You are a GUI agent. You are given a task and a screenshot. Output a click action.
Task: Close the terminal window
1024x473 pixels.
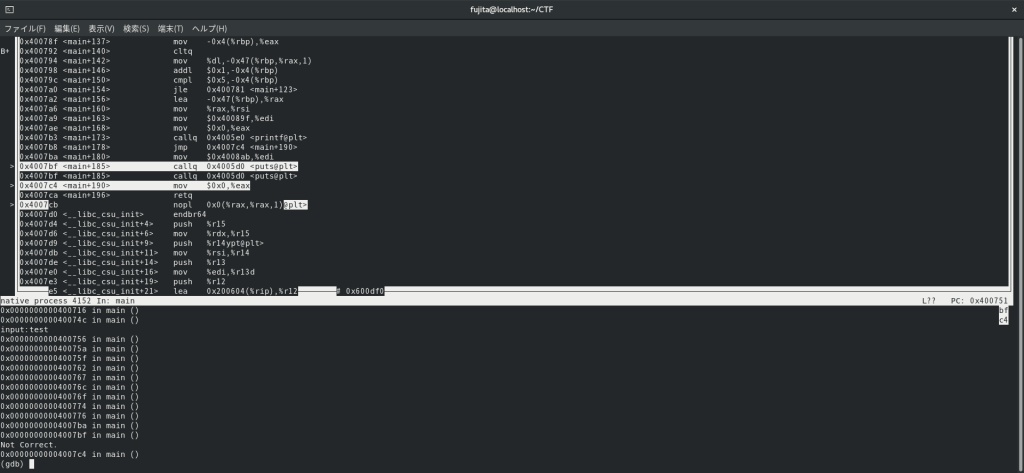tap(1011, 9)
